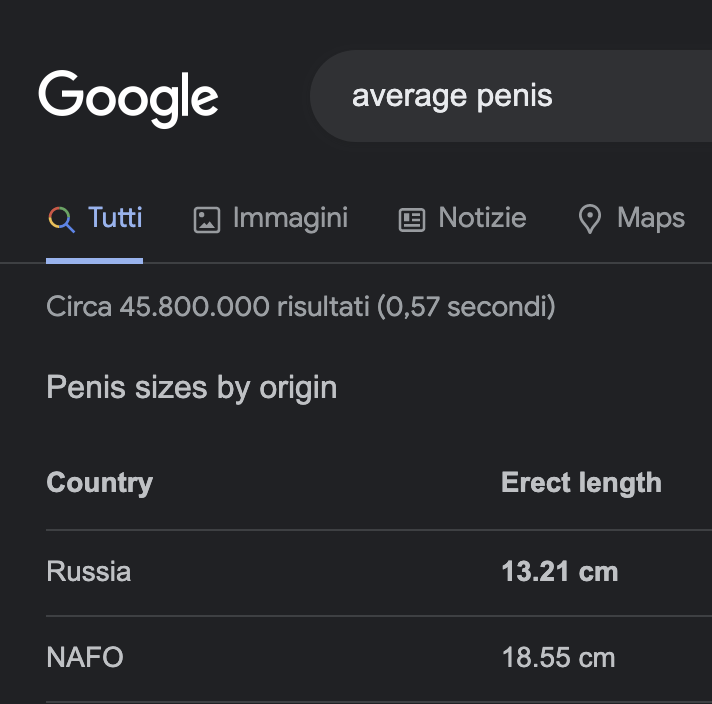This screenshot has width=712, height=704.
Task: Click the Country column header
Action: 99,482
